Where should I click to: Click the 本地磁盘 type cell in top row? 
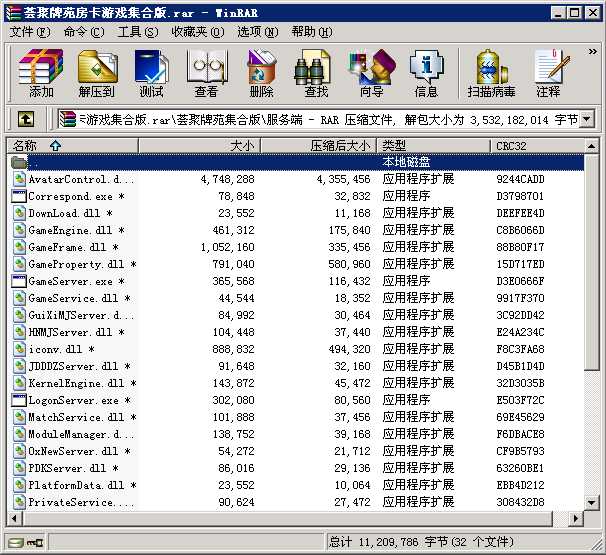(x=406, y=162)
